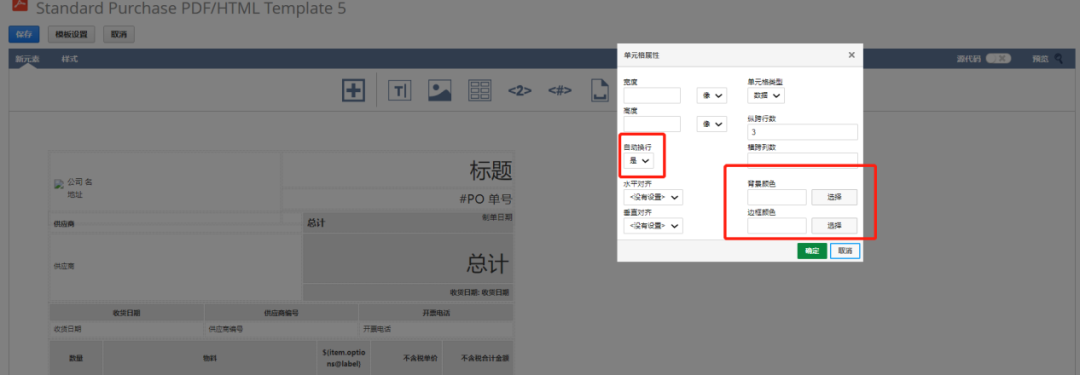Click the dialog's 取消 cancel button
Screen dimensions: 1080x375
pos(845,251)
